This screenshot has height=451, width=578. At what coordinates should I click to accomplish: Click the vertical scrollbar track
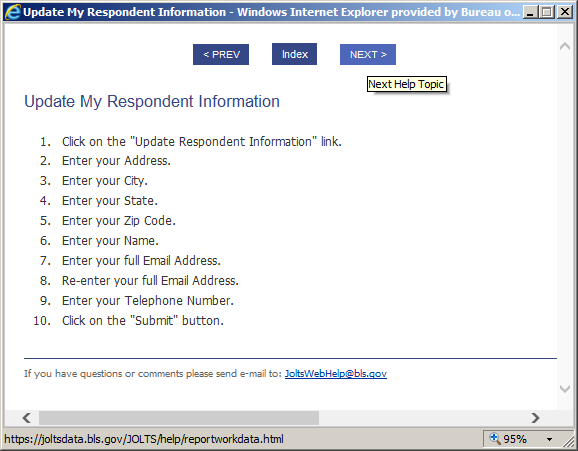pos(565,218)
